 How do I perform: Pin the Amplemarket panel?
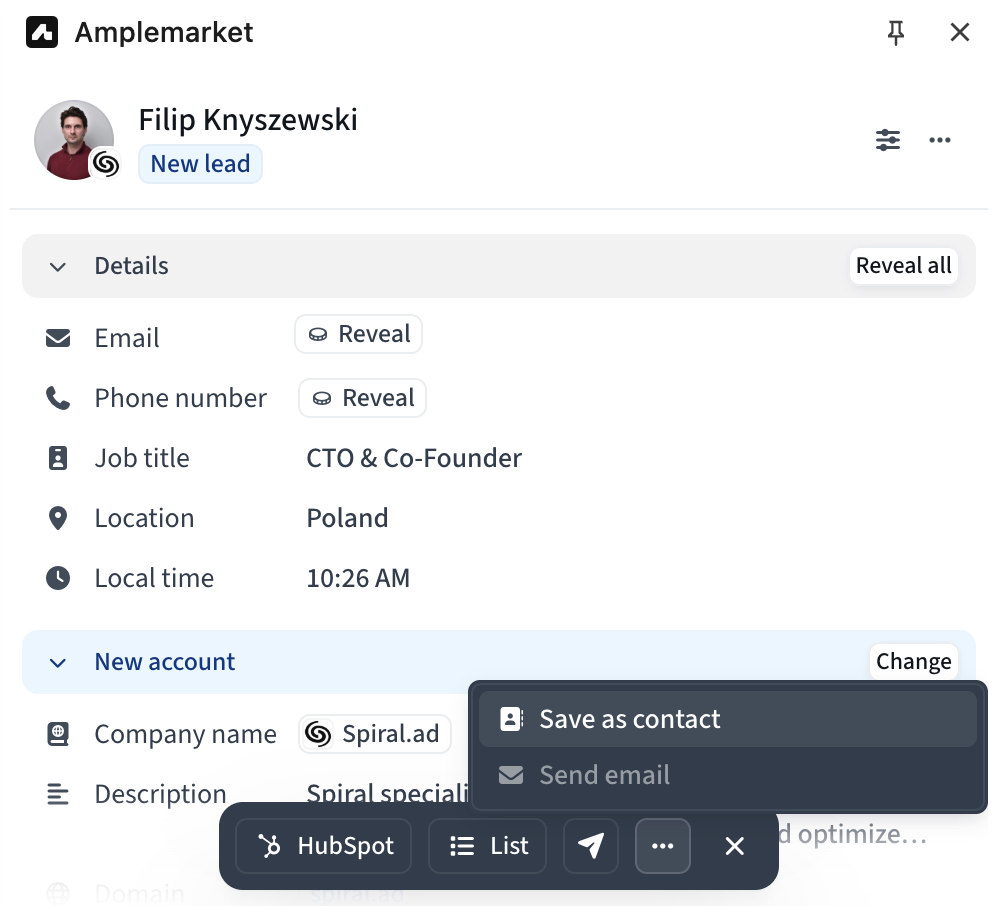(x=895, y=33)
